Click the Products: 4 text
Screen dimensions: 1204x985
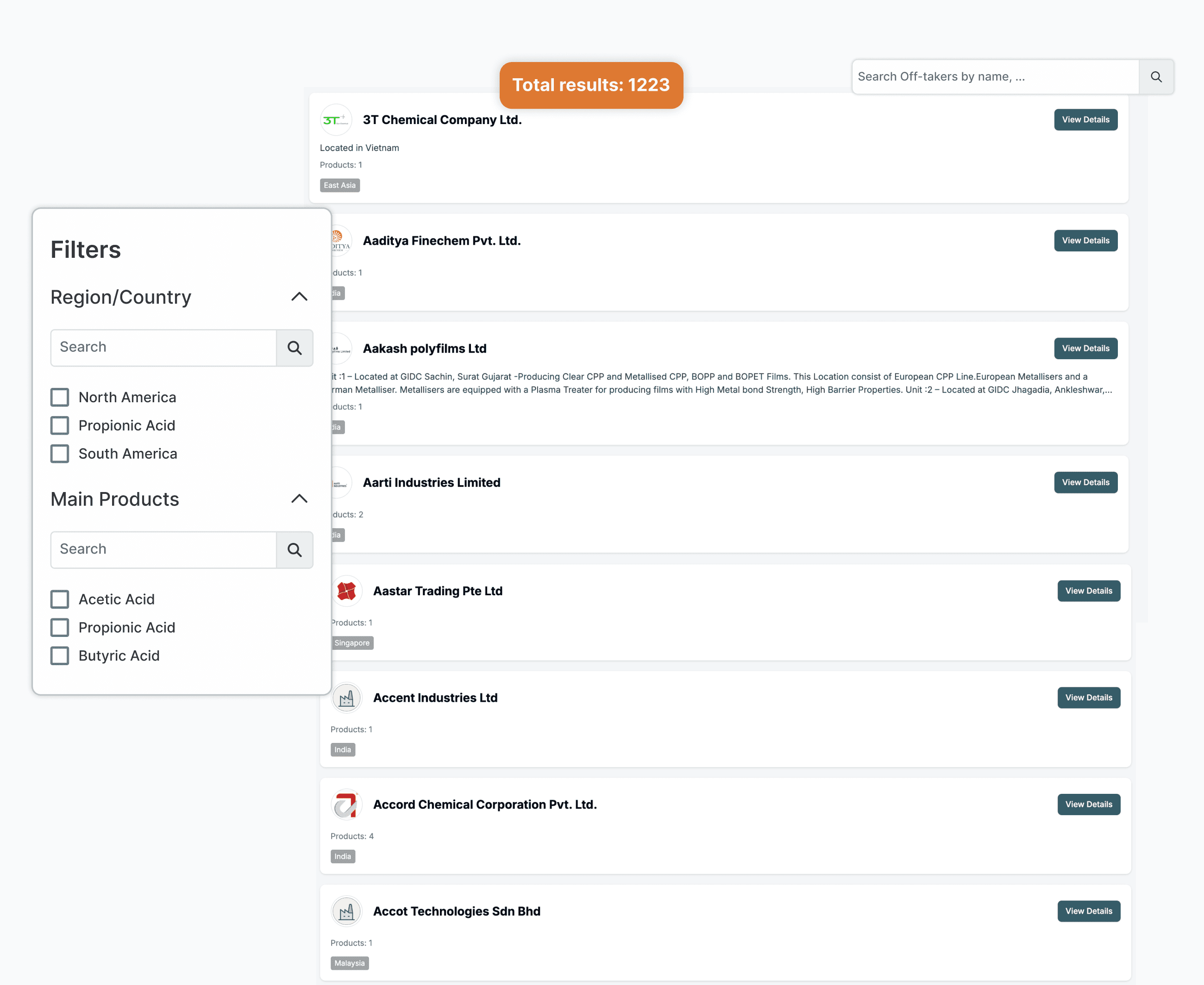[352, 836]
